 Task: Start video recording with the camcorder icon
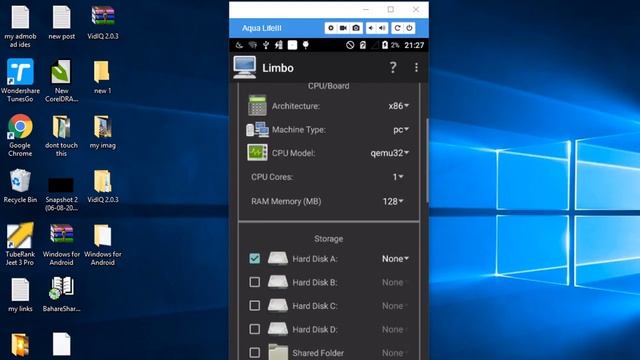[x=343, y=28]
